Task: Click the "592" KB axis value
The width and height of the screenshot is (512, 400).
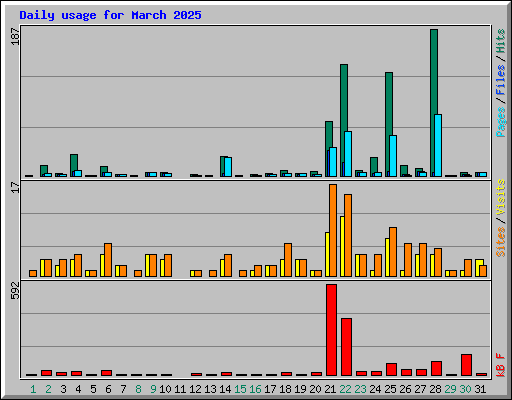Action: click(15, 290)
